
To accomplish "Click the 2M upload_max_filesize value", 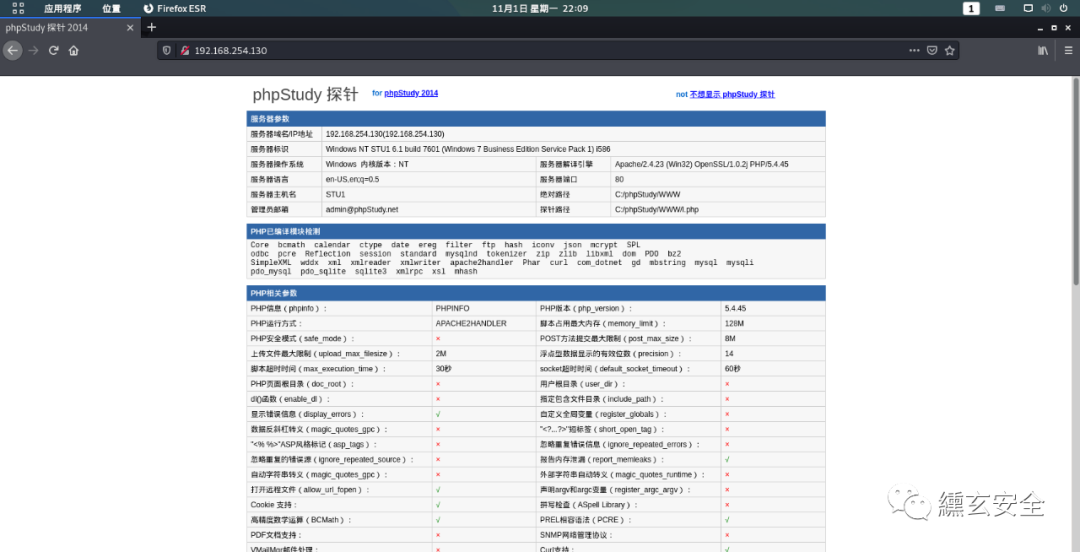I will click(442, 354).
